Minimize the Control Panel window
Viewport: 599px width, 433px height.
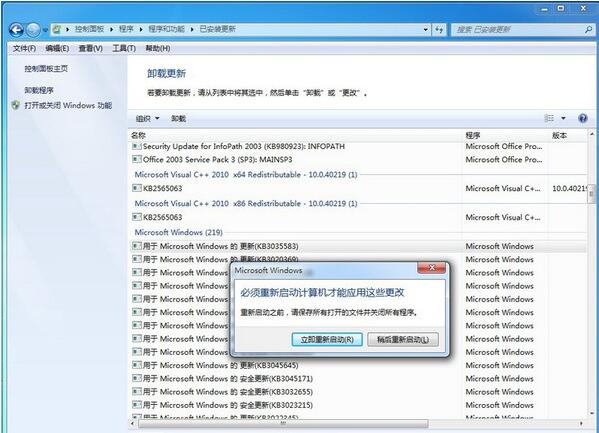coord(544,8)
